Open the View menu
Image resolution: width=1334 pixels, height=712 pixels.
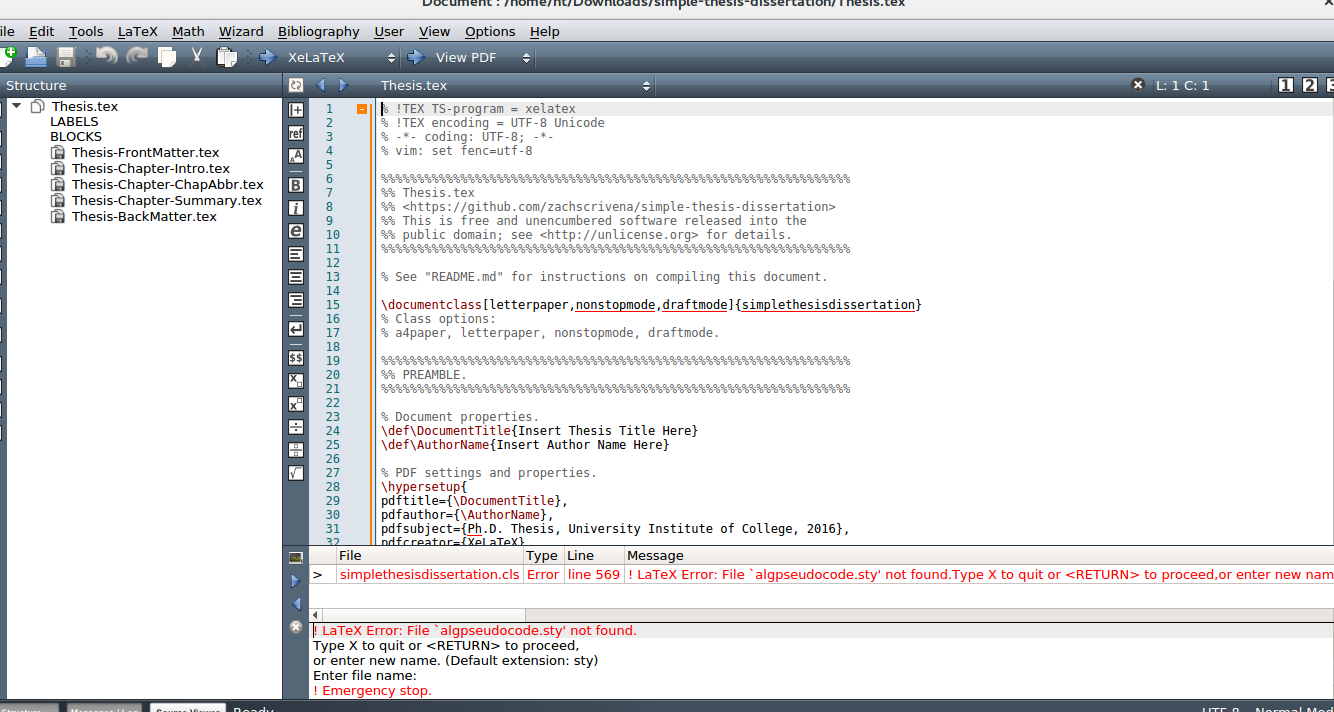[434, 31]
